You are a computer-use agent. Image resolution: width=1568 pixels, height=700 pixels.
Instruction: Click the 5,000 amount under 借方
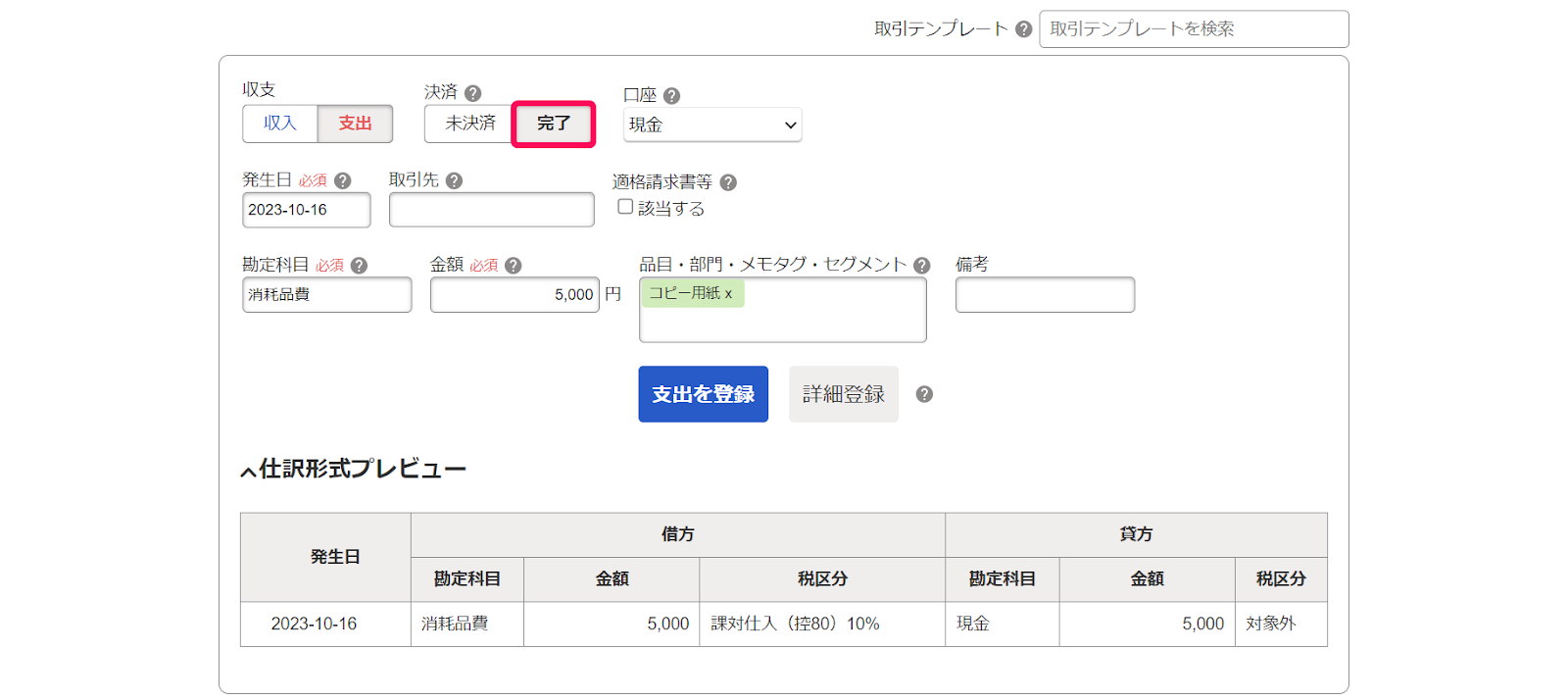click(x=612, y=624)
